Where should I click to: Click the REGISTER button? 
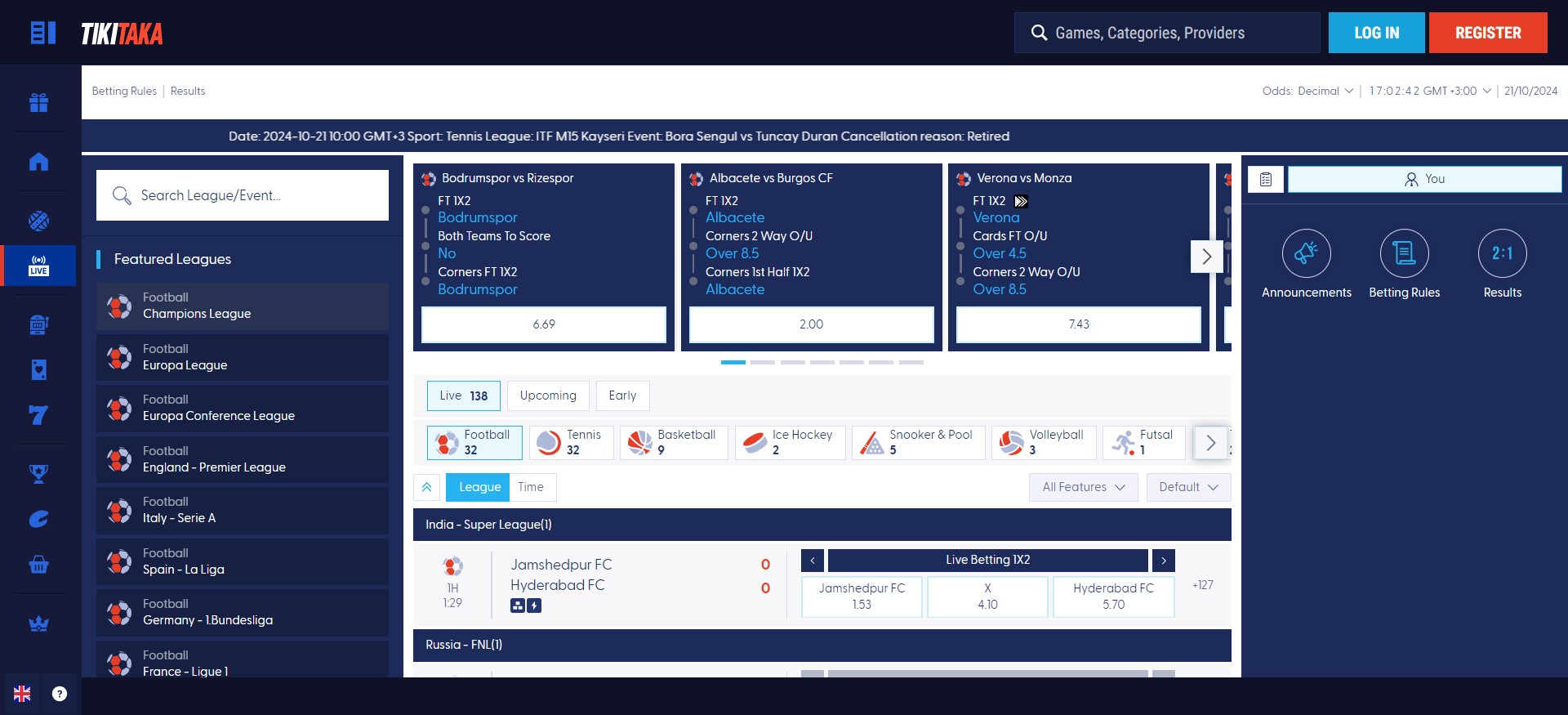point(1488,33)
